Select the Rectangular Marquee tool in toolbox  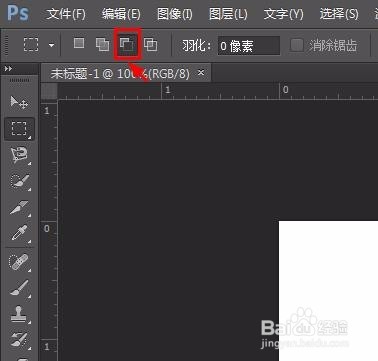[19, 128]
